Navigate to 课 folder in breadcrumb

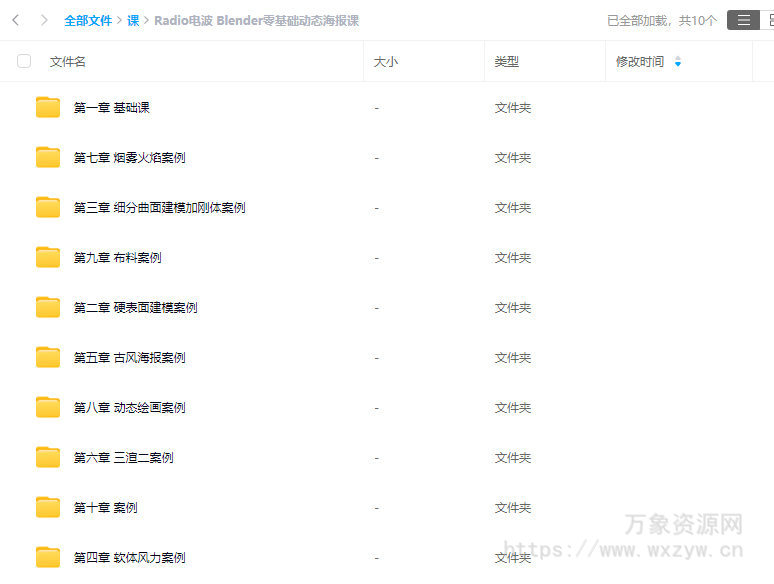(133, 20)
